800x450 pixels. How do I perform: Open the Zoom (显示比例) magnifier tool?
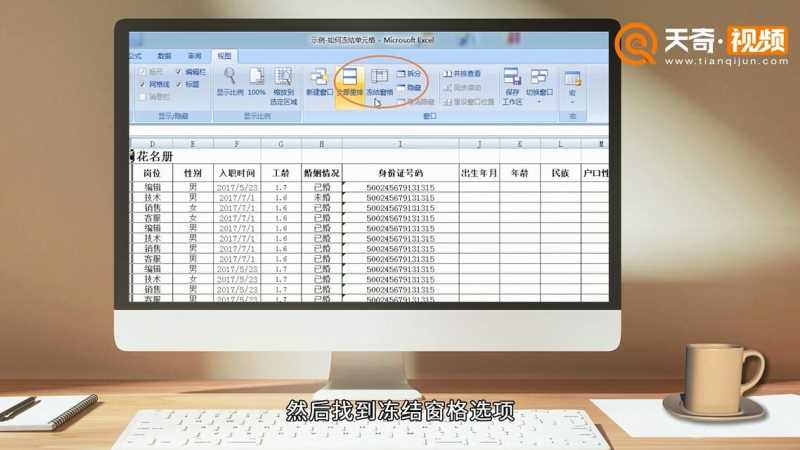(x=230, y=82)
